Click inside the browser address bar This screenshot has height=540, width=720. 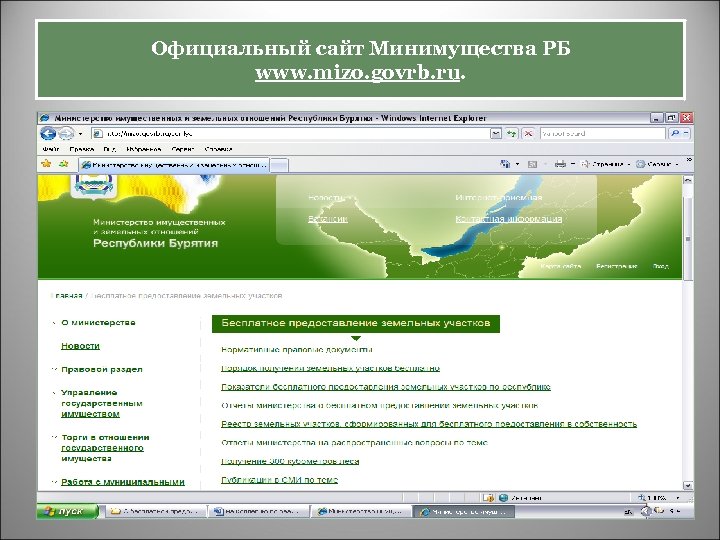click(291, 134)
